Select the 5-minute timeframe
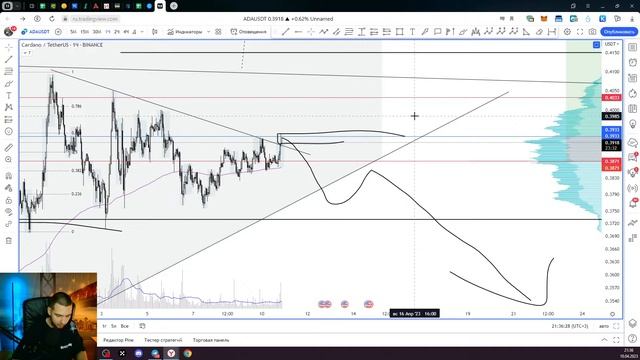Viewport: 640px width, 360px height. [73, 32]
